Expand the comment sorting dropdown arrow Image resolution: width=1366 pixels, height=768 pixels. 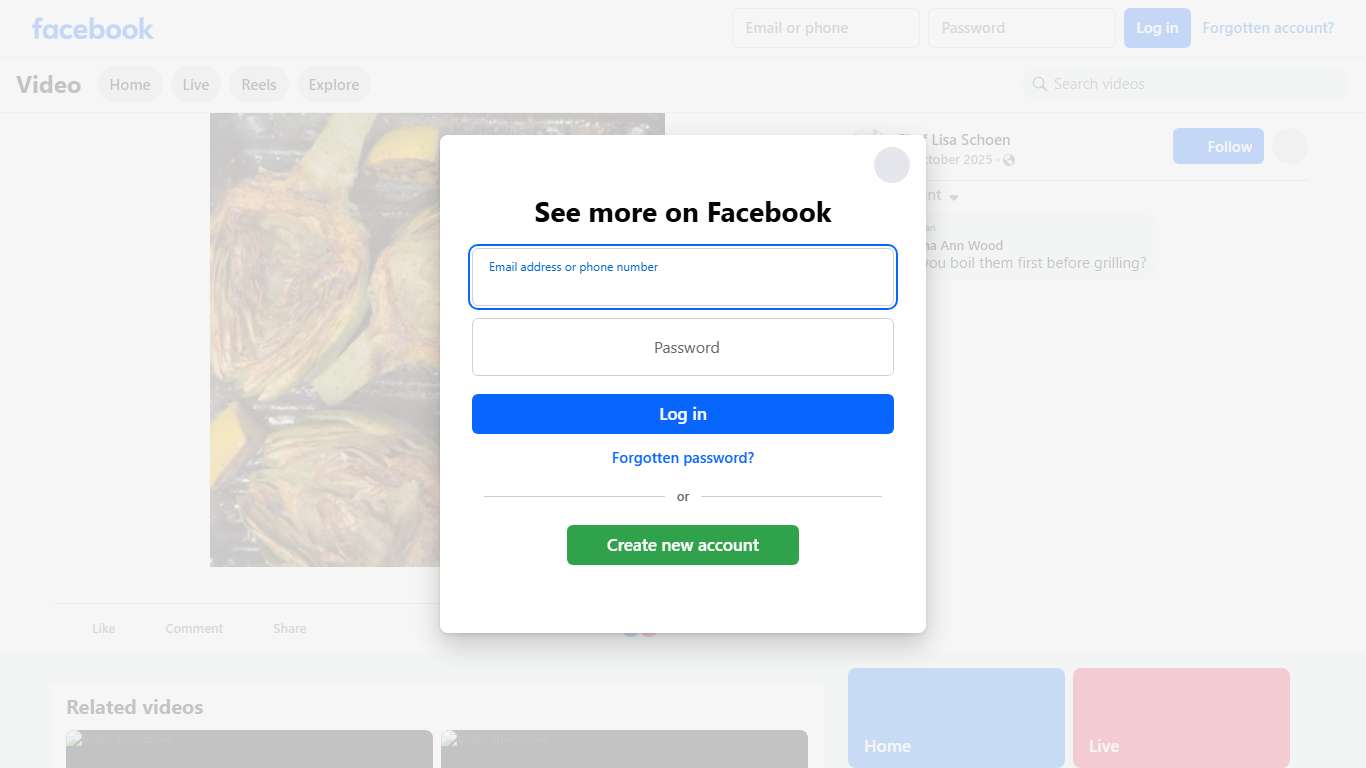pos(954,197)
